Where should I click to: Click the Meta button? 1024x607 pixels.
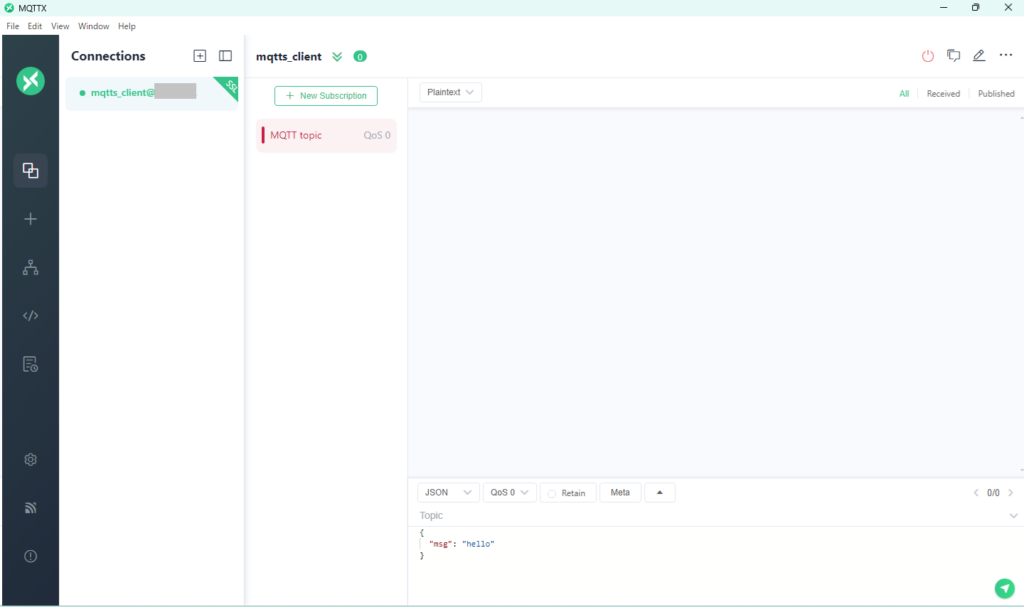(620, 493)
